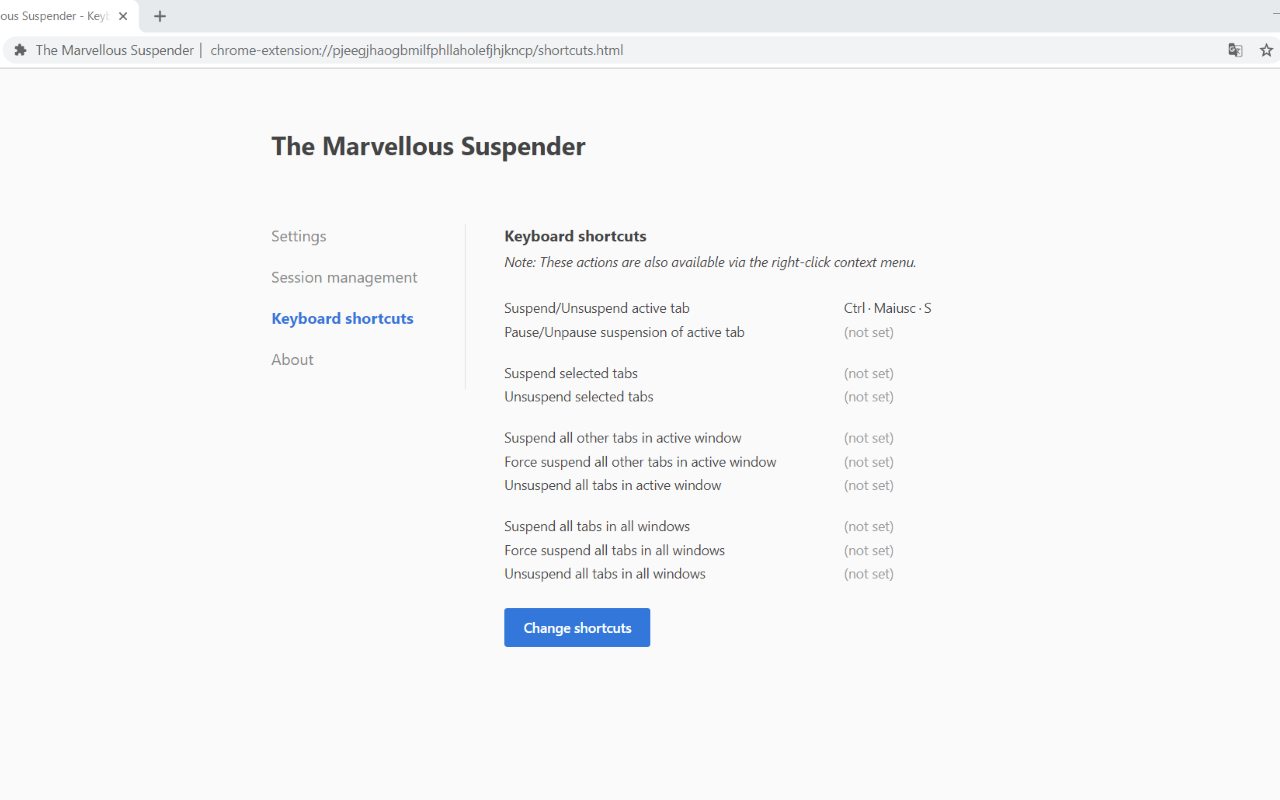Screen dimensions: 1280x800
Task: Click Force suspend all tabs in all windows
Action: [614, 550]
